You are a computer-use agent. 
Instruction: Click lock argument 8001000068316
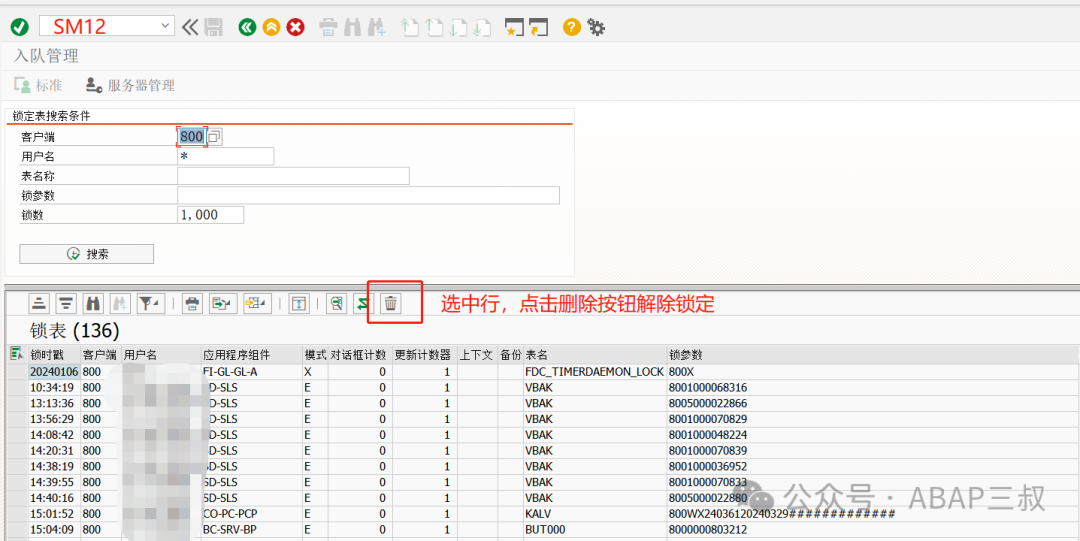[x=707, y=387]
